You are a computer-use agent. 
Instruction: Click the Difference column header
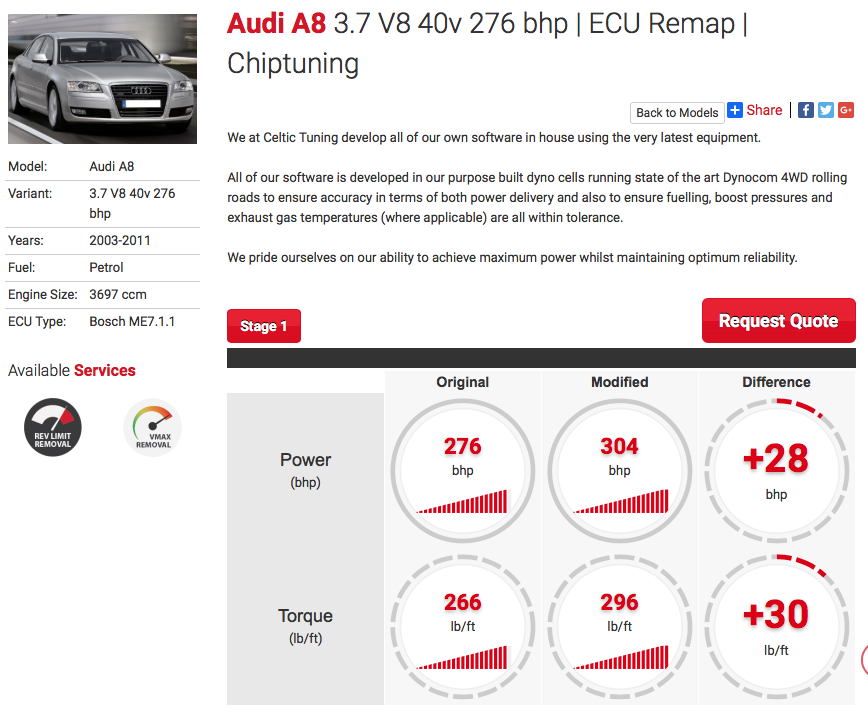[x=776, y=382]
